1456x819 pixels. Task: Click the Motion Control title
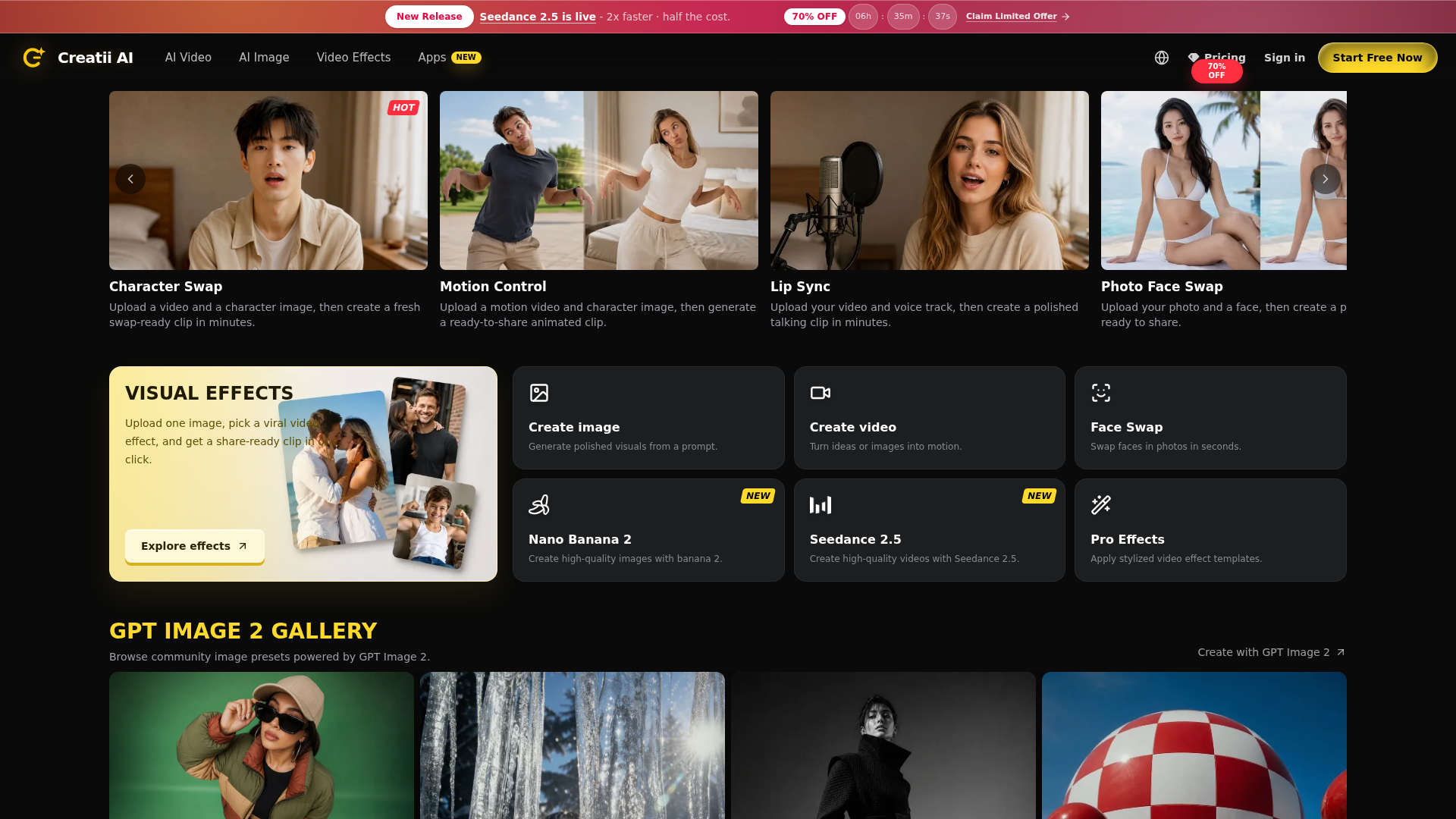(493, 287)
